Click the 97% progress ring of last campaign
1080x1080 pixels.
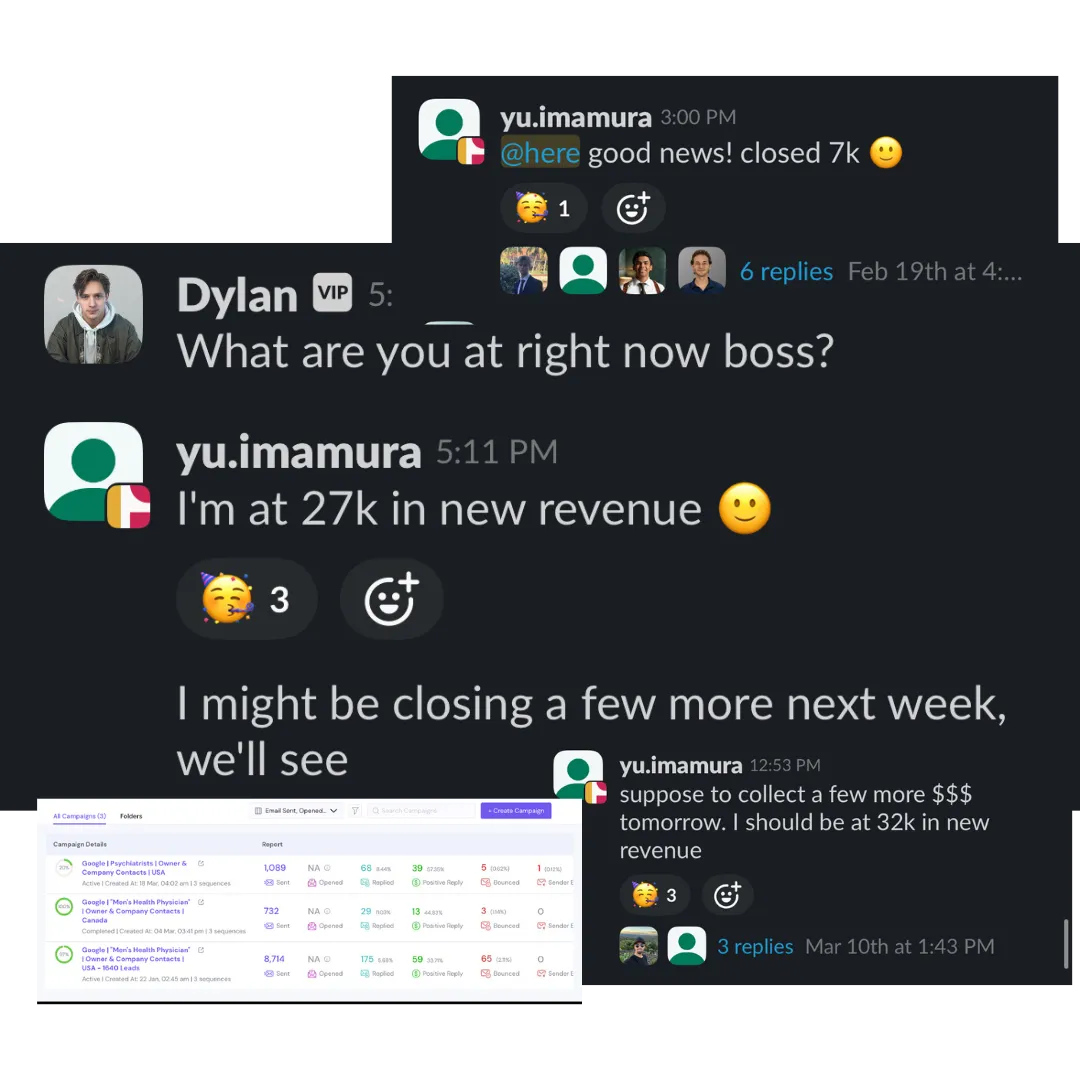tap(64, 955)
